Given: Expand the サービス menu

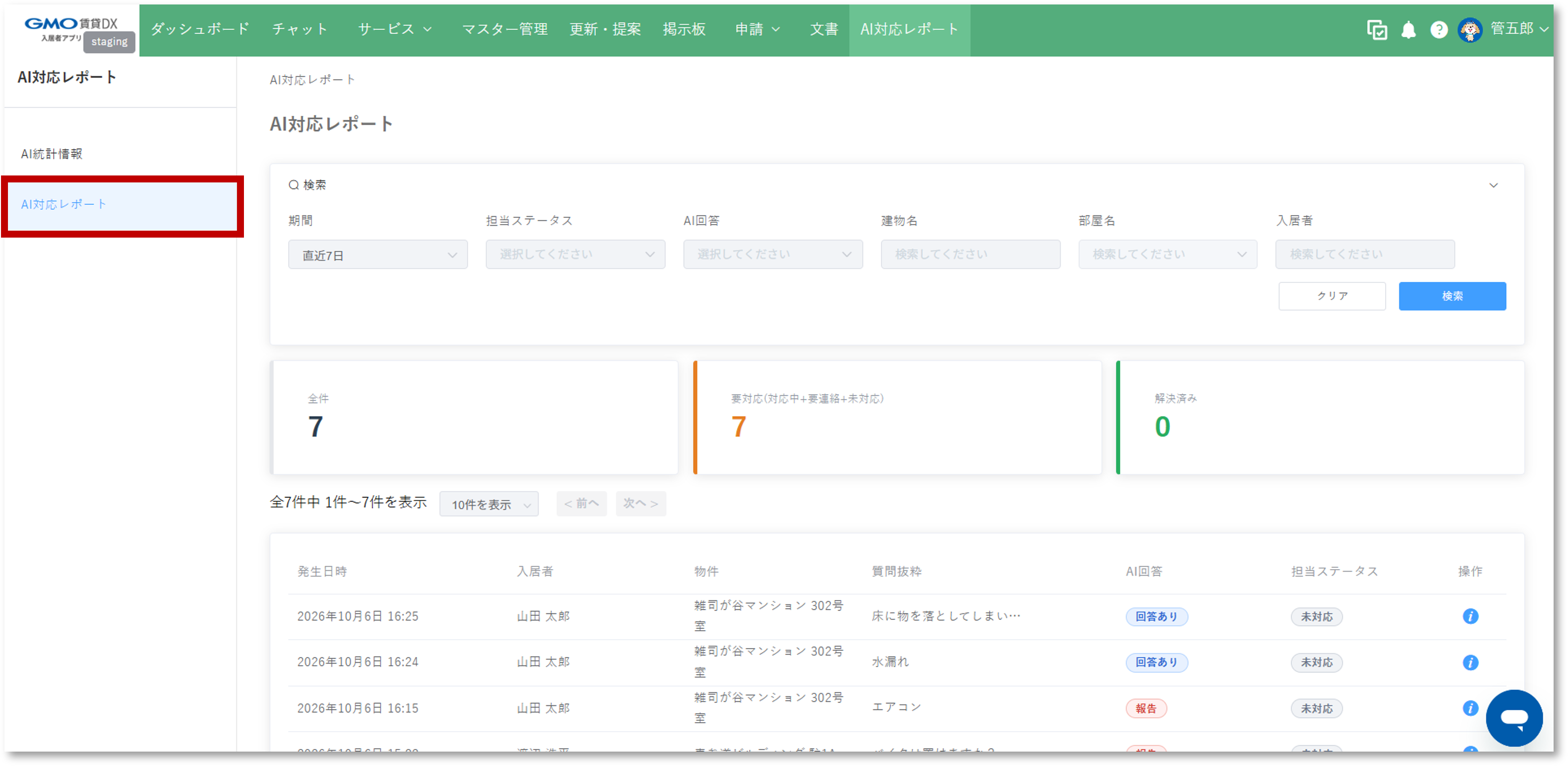Looking at the screenshot, I should pyautogui.click(x=394, y=29).
